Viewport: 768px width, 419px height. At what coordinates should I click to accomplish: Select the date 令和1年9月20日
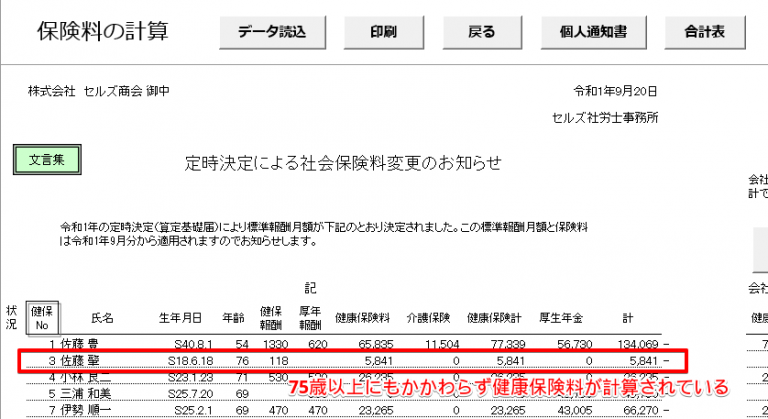coord(616,91)
